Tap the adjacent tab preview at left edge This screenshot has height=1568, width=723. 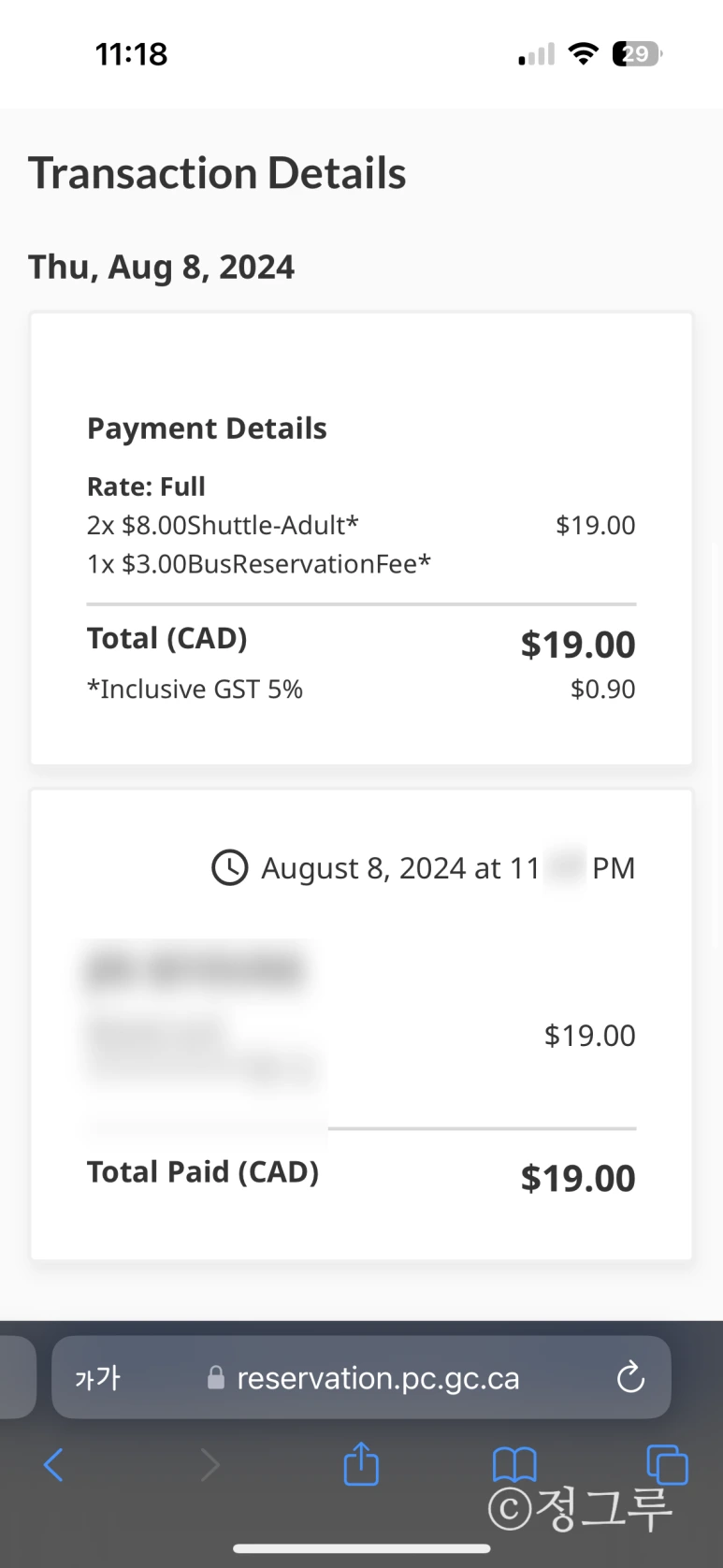click(x=17, y=1377)
